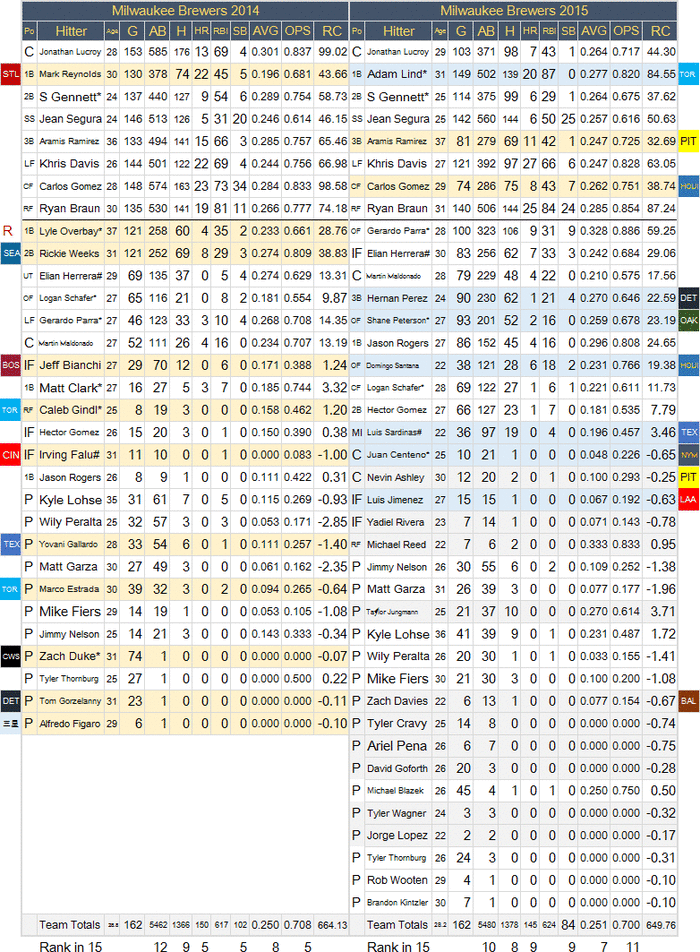Select Ariel Pena player name

[396, 746]
